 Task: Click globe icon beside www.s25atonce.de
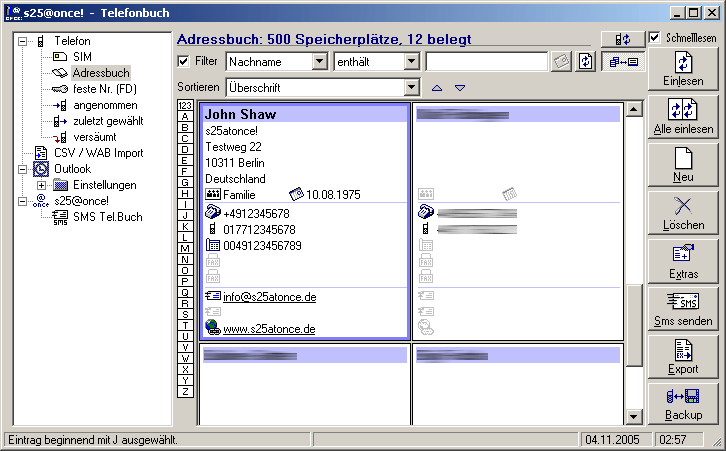[x=213, y=327]
